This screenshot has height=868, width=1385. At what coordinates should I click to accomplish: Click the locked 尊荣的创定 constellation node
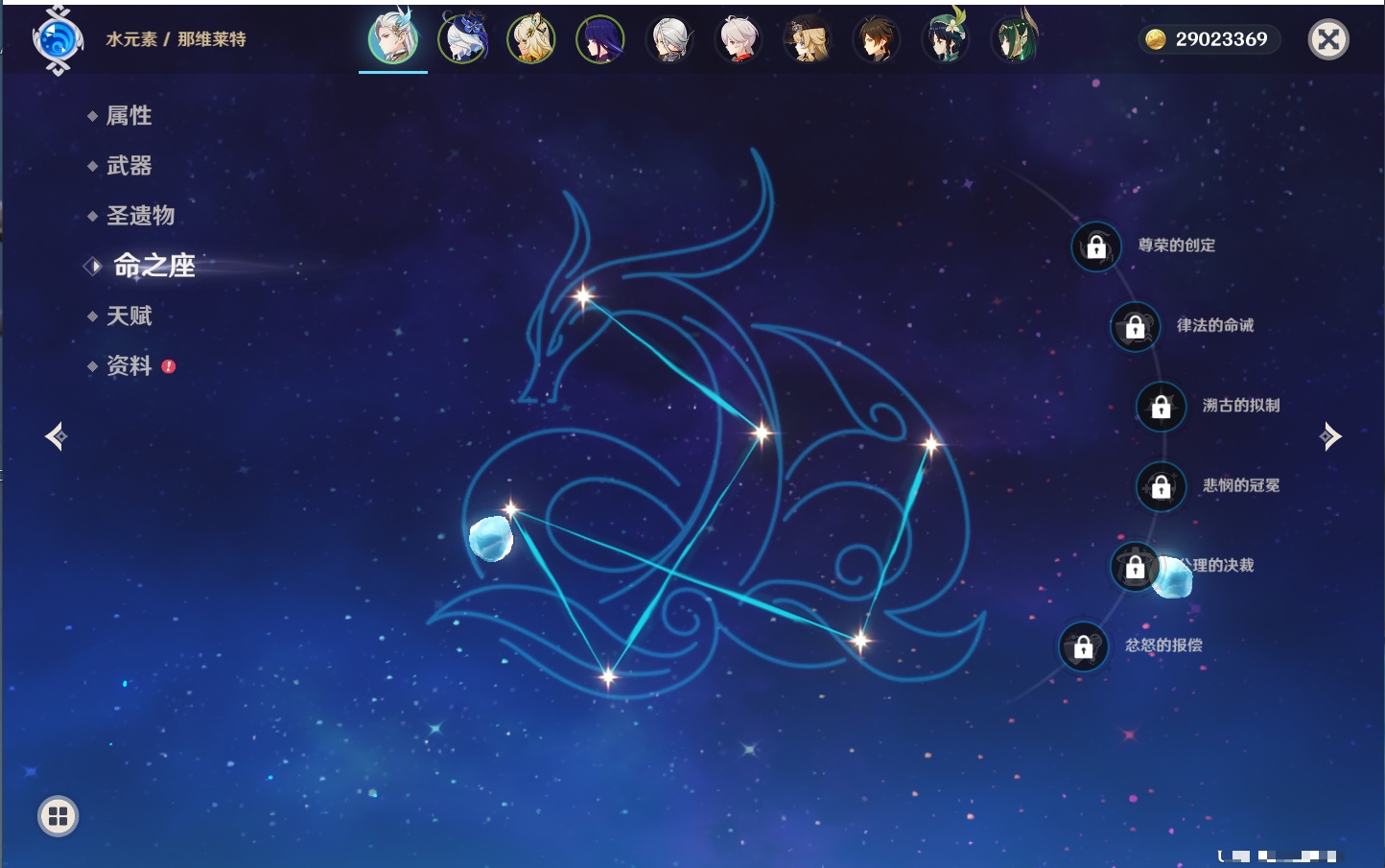(x=1096, y=247)
